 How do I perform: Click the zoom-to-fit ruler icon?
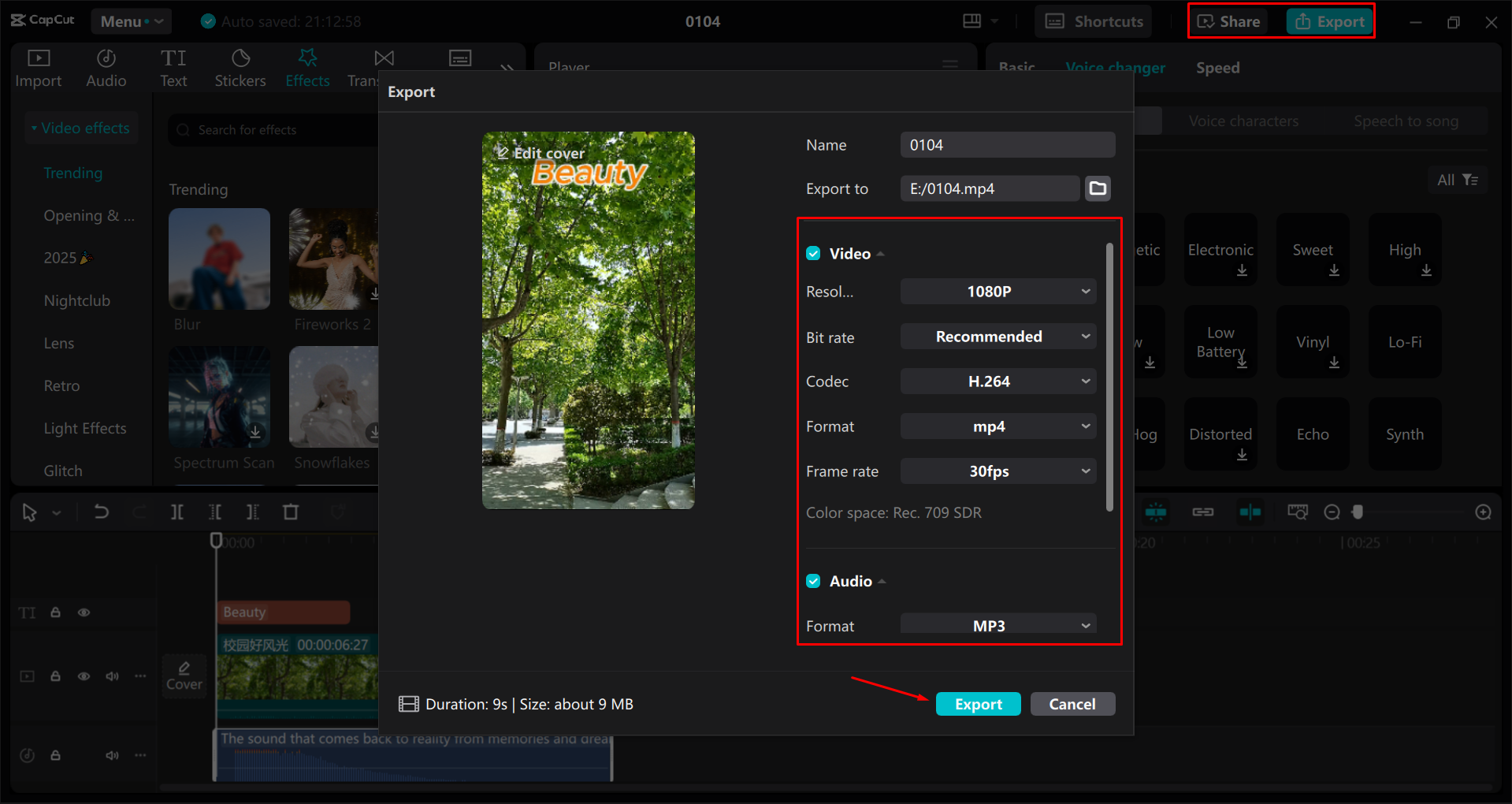[1298, 512]
